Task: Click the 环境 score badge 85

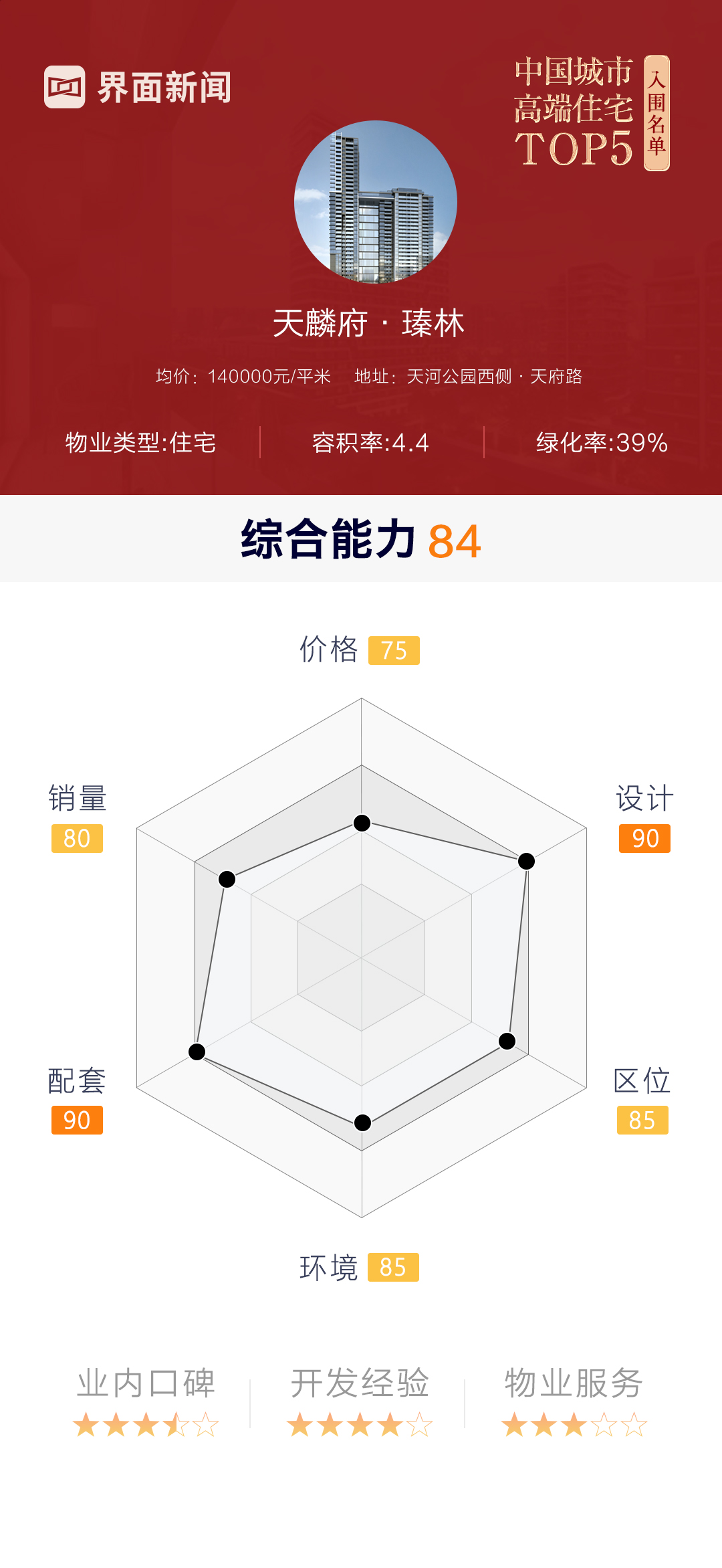Action: coord(393,1267)
